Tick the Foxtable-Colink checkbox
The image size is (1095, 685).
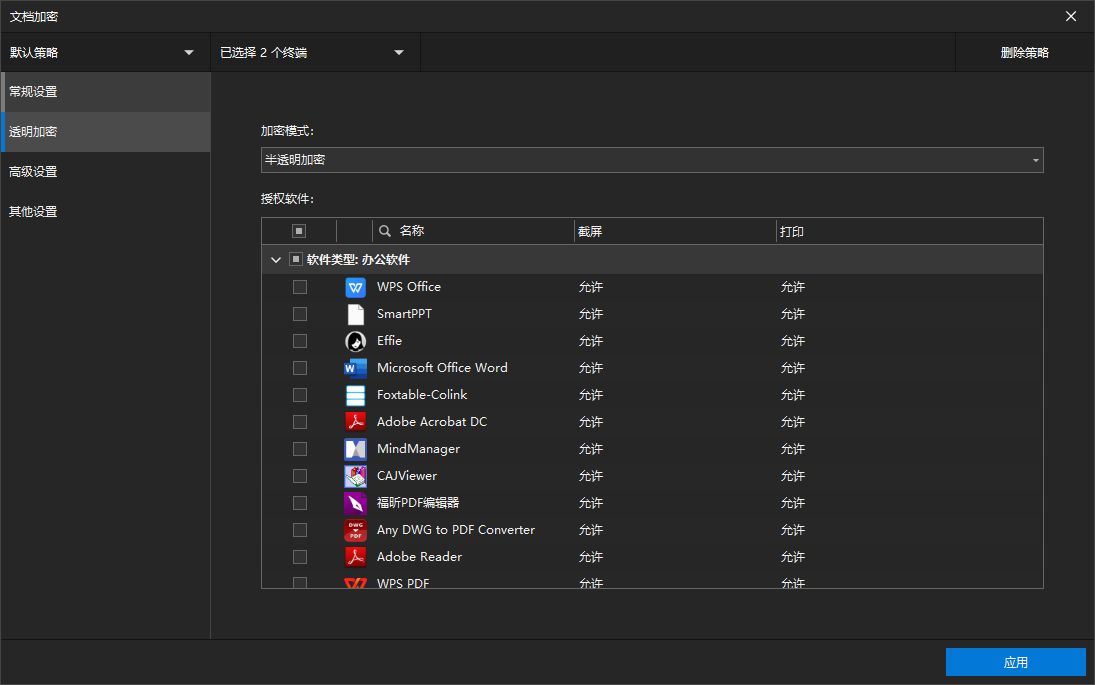point(300,395)
